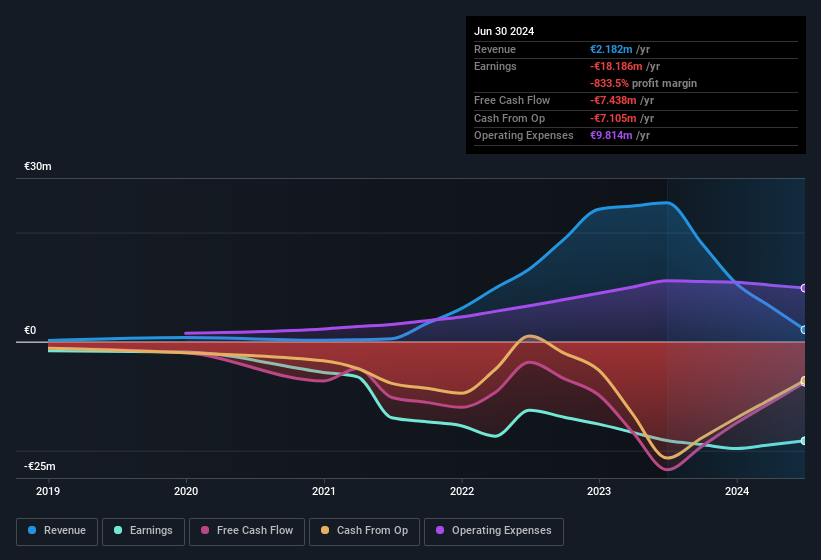Click the 2020 x-axis label
The width and height of the screenshot is (821, 560).
point(186,491)
